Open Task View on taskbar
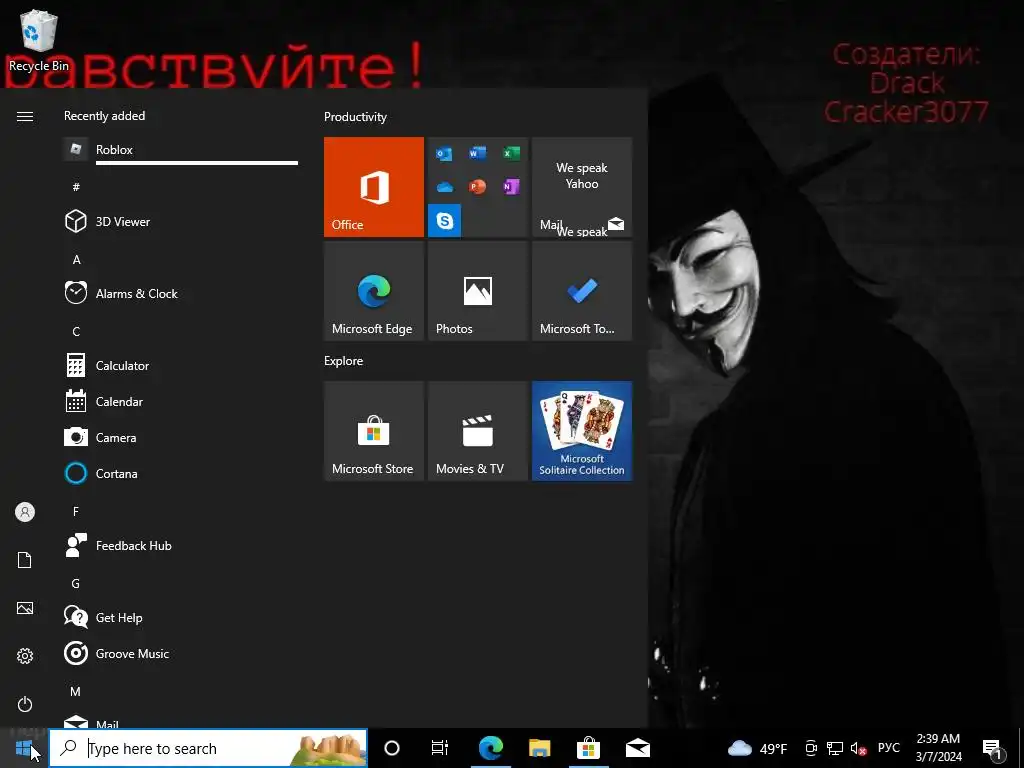The width and height of the screenshot is (1024, 768). coord(440,748)
